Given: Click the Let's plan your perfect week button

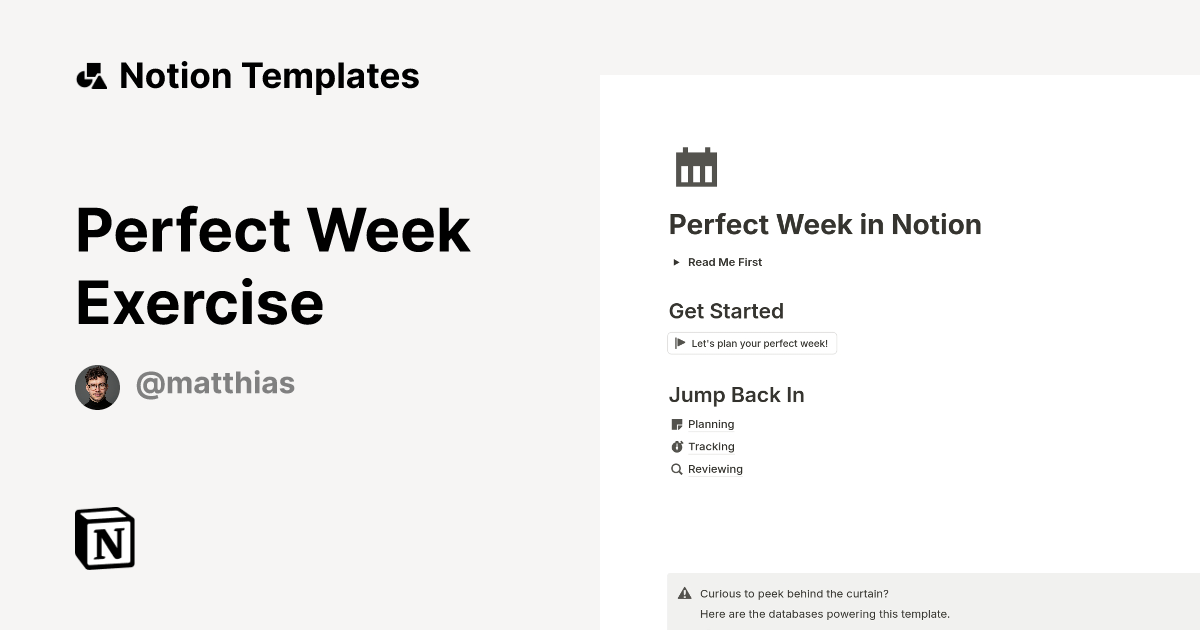Looking at the screenshot, I should click(752, 343).
